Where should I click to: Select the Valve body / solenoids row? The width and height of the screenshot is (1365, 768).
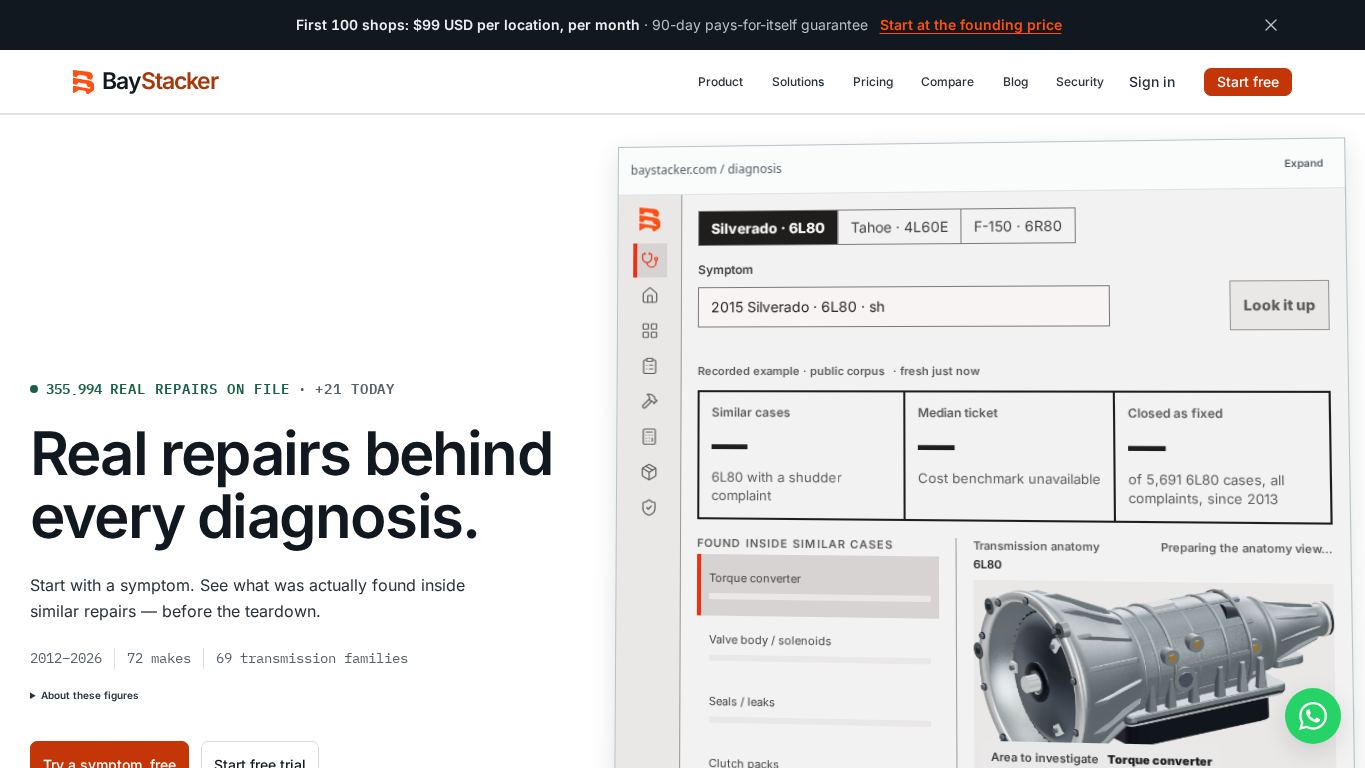(x=819, y=648)
